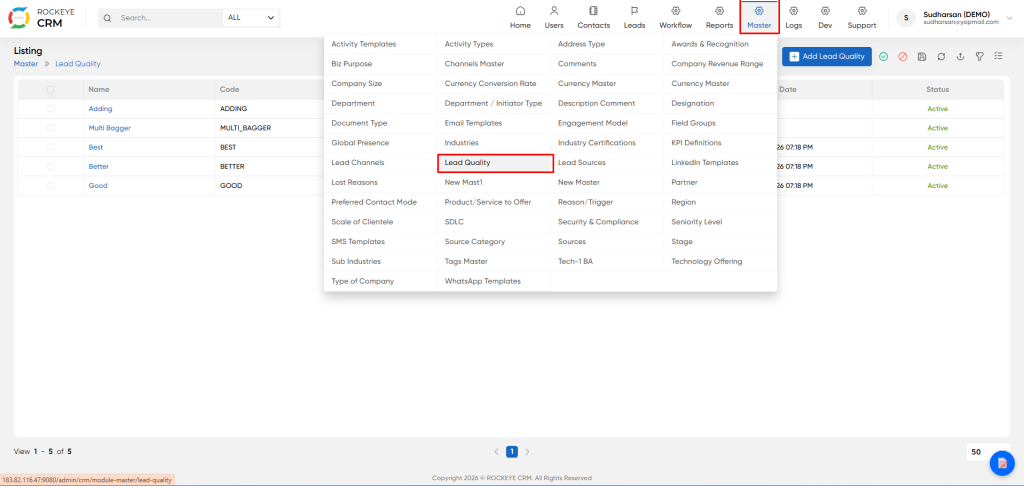1024x486 pixels.
Task: Click Add Lead Quality button
Action: pos(827,56)
